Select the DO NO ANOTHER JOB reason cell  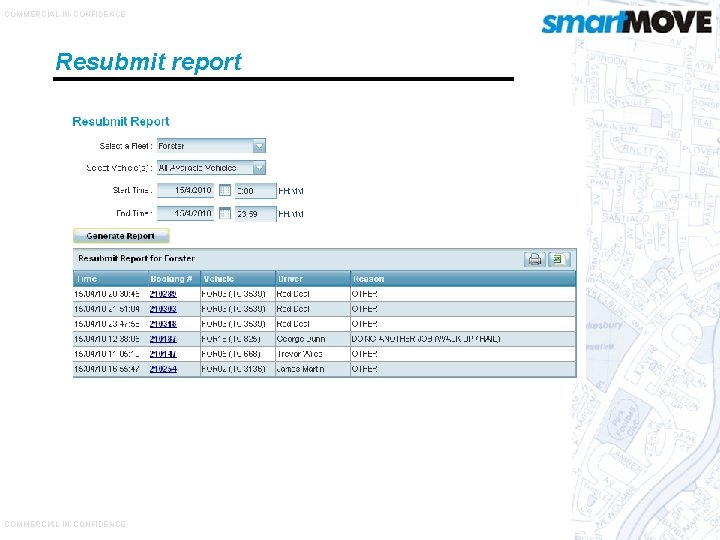463,339
